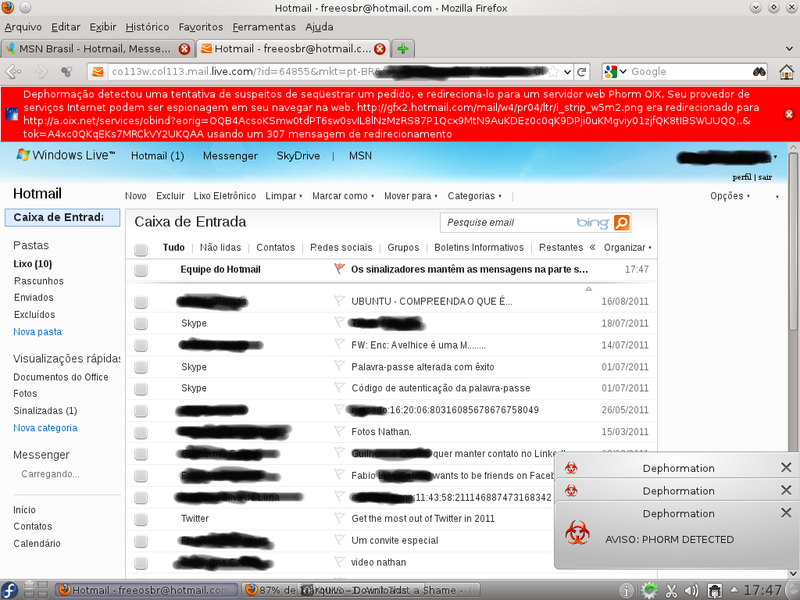Click the scissors clipboard icon in the system tray
Image resolution: width=800 pixels, height=600 pixels.
coord(673,590)
